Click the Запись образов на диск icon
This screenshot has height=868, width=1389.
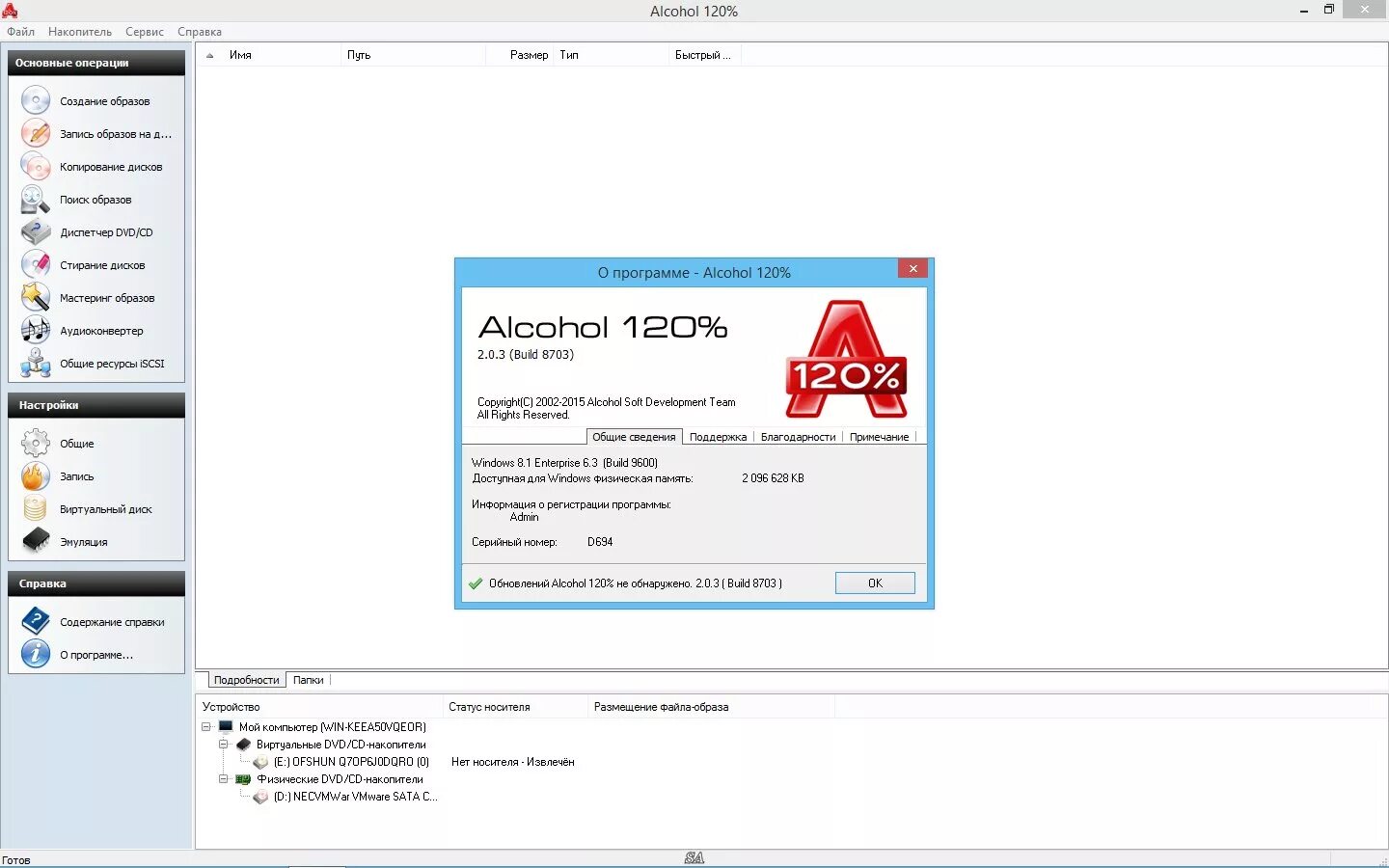coord(36,133)
